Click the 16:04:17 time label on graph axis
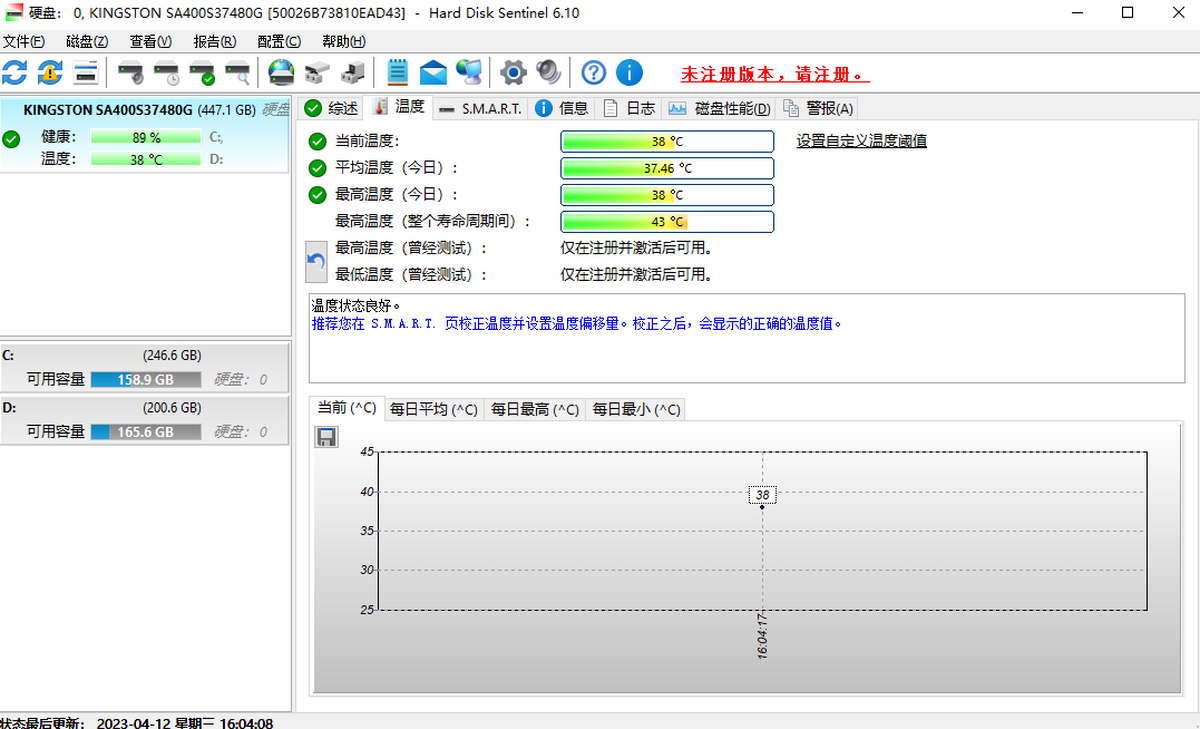The image size is (1200, 729). coord(762,635)
